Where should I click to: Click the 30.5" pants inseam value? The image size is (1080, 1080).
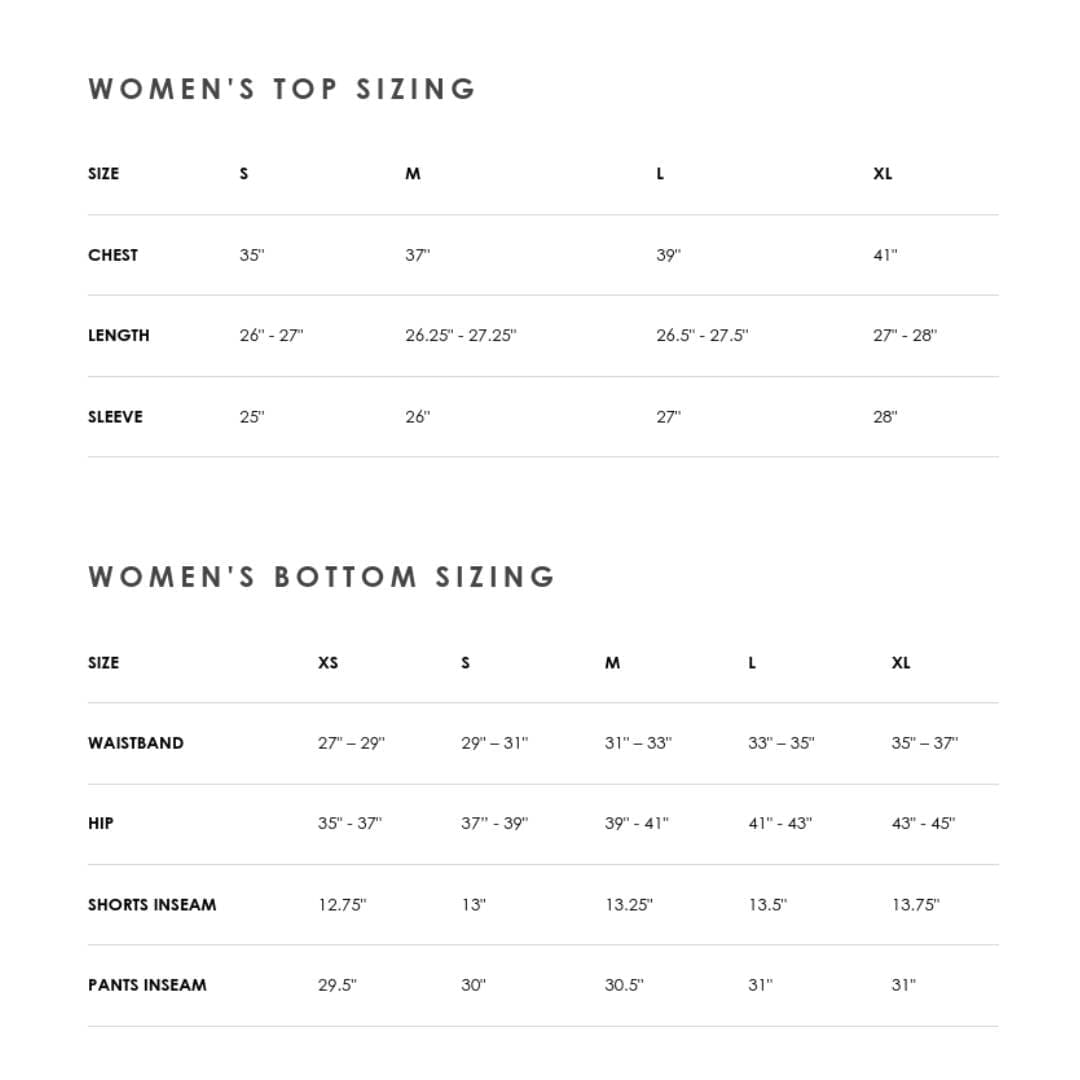click(624, 985)
